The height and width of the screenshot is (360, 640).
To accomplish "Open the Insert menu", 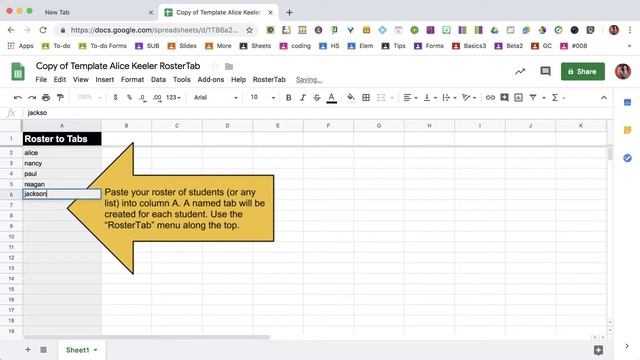I will click(x=104, y=80).
